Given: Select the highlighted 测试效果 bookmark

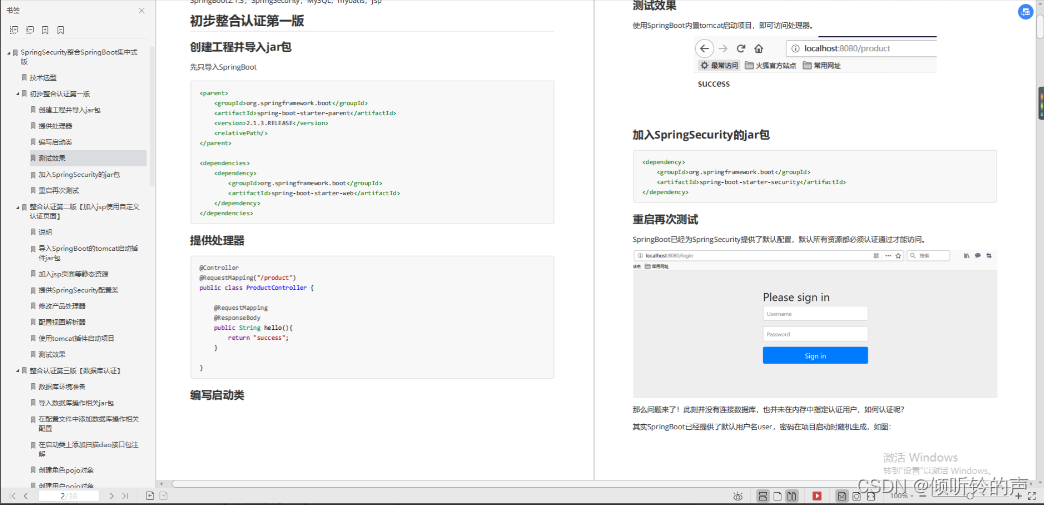Looking at the screenshot, I should click(x=88, y=158).
